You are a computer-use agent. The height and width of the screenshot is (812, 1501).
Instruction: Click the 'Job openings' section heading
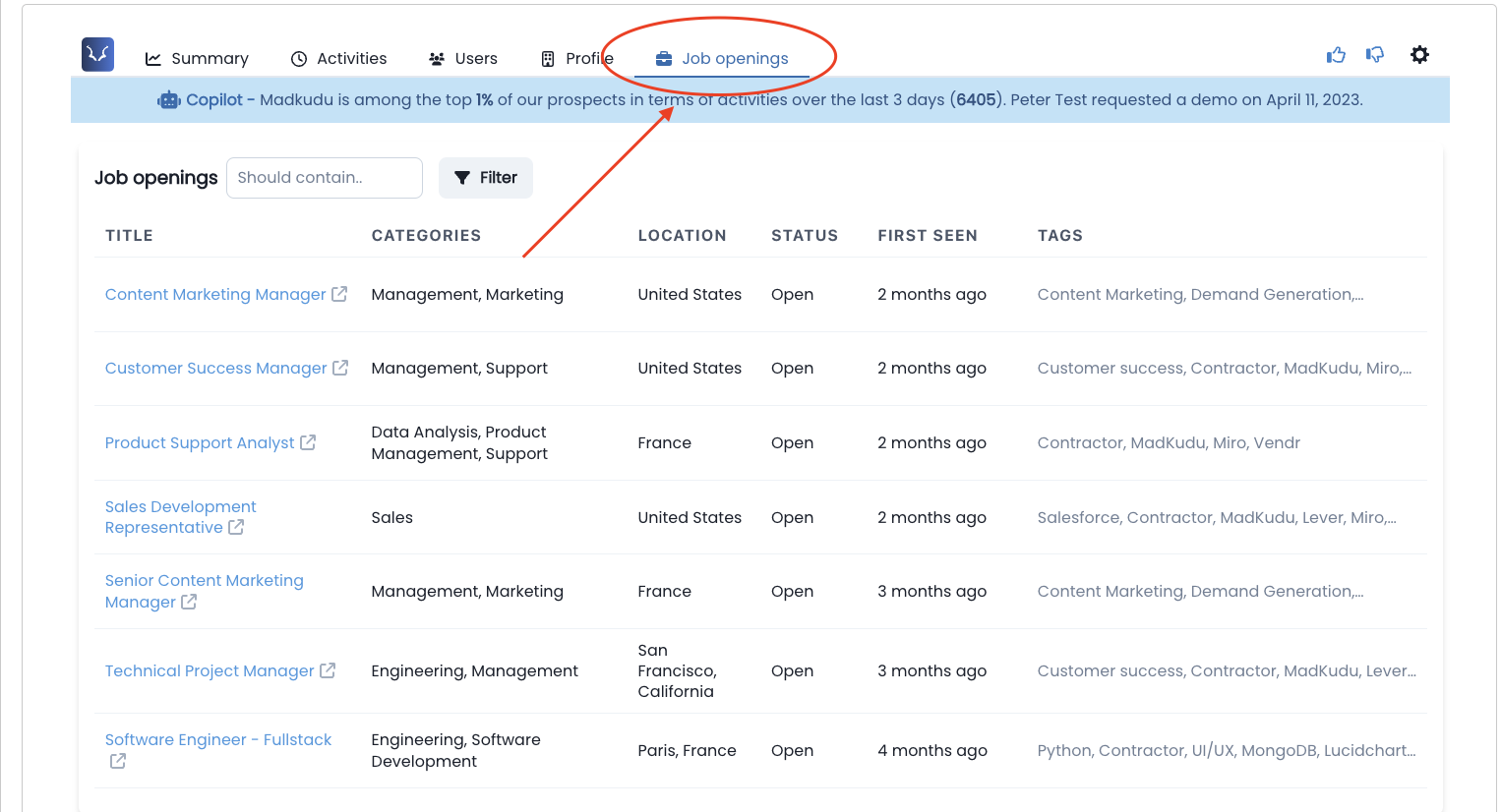(x=155, y=178)
